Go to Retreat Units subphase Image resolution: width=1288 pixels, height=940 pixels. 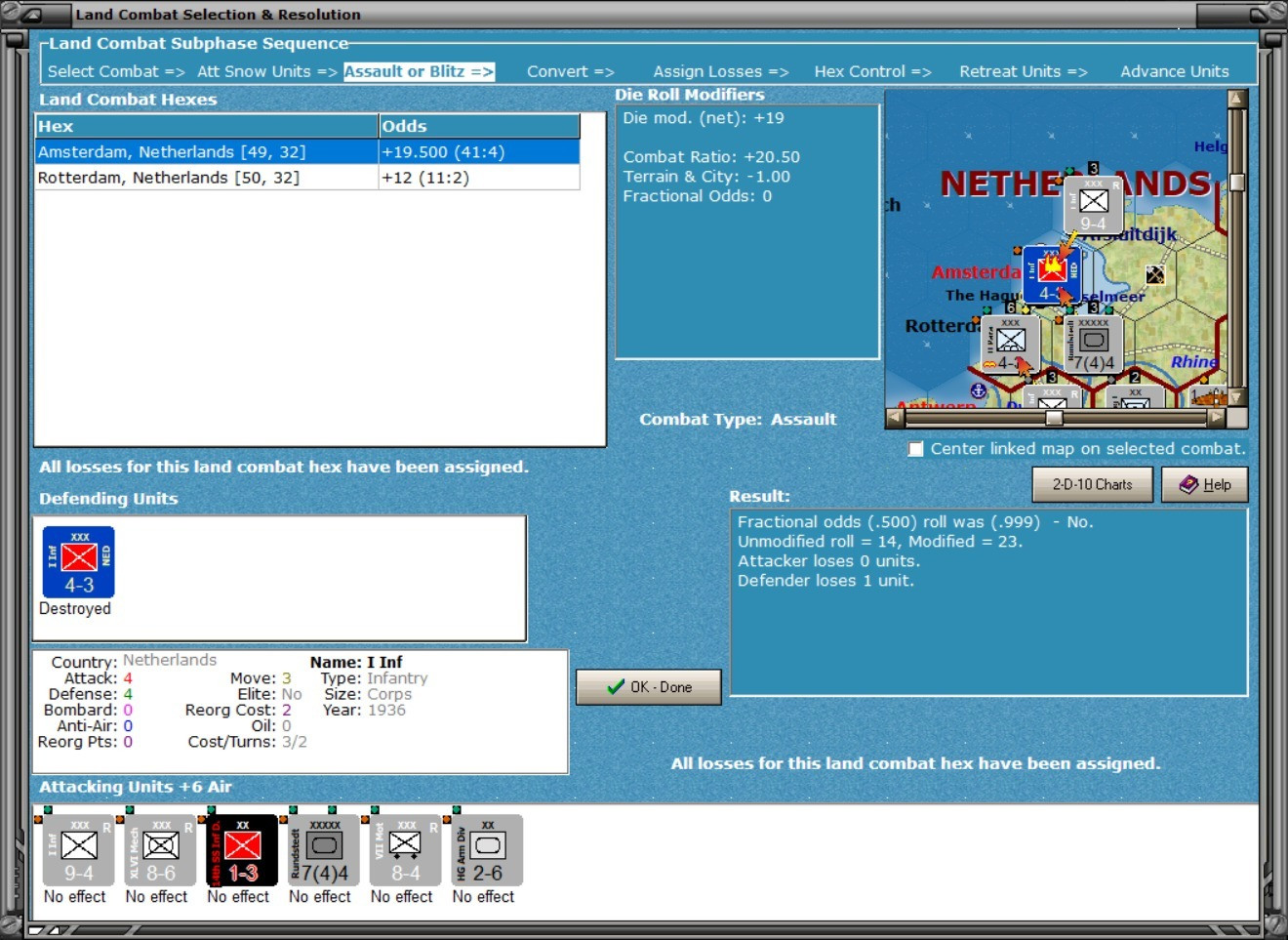pos(1023,71)
